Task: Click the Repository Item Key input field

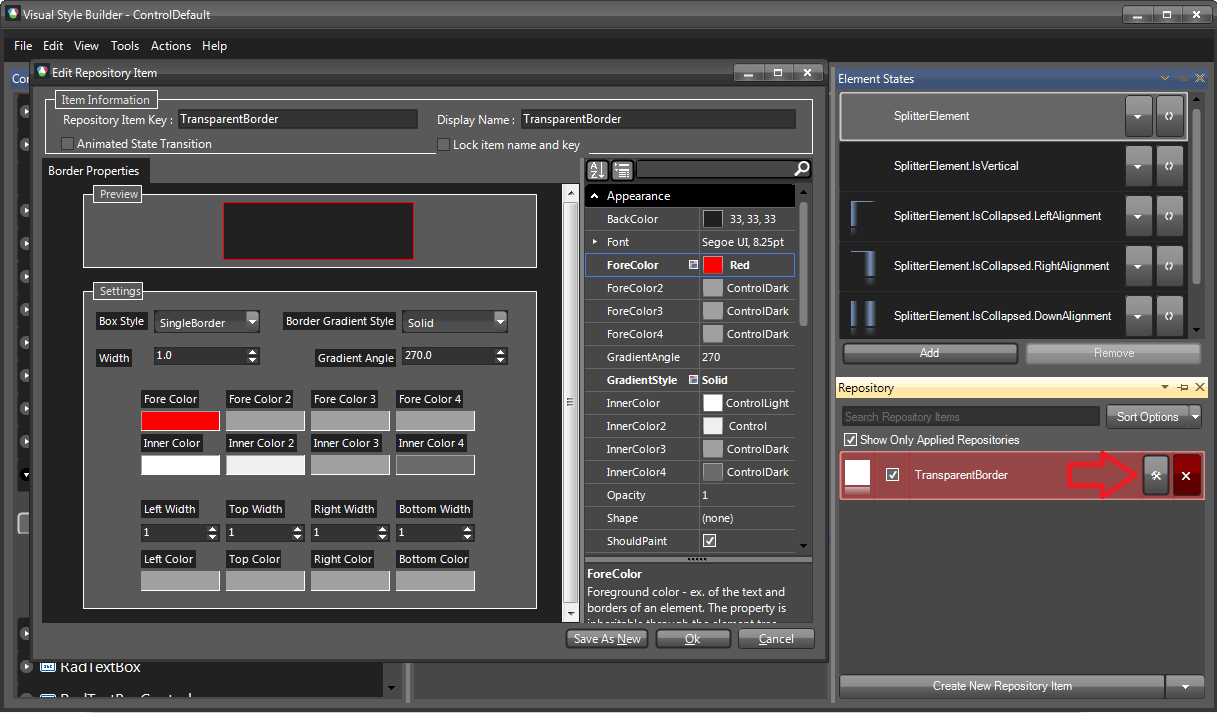Action: click(297, 119)
